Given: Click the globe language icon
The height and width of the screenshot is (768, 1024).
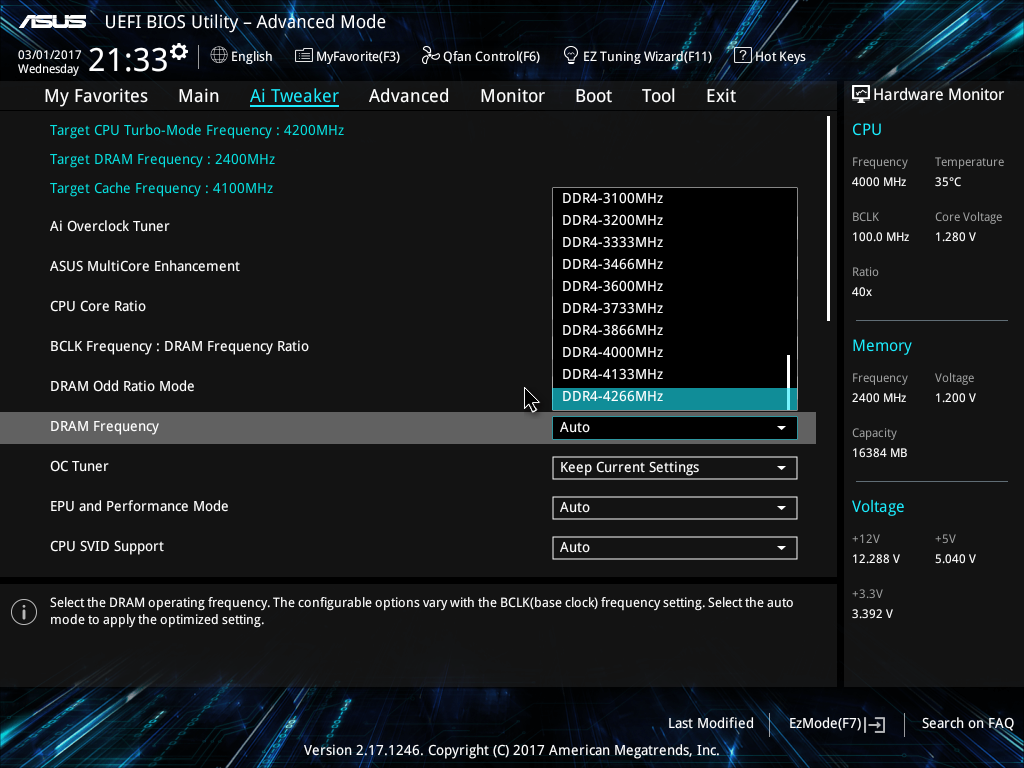Looking at the screenshot, I should (219, 56).
